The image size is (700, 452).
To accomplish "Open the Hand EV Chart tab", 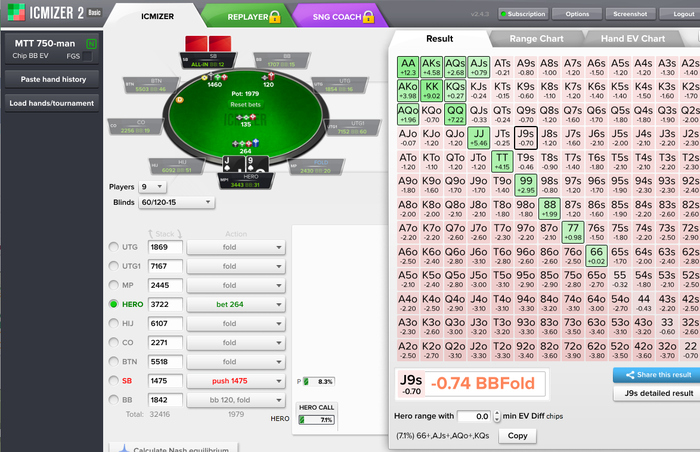I will 633,39.
